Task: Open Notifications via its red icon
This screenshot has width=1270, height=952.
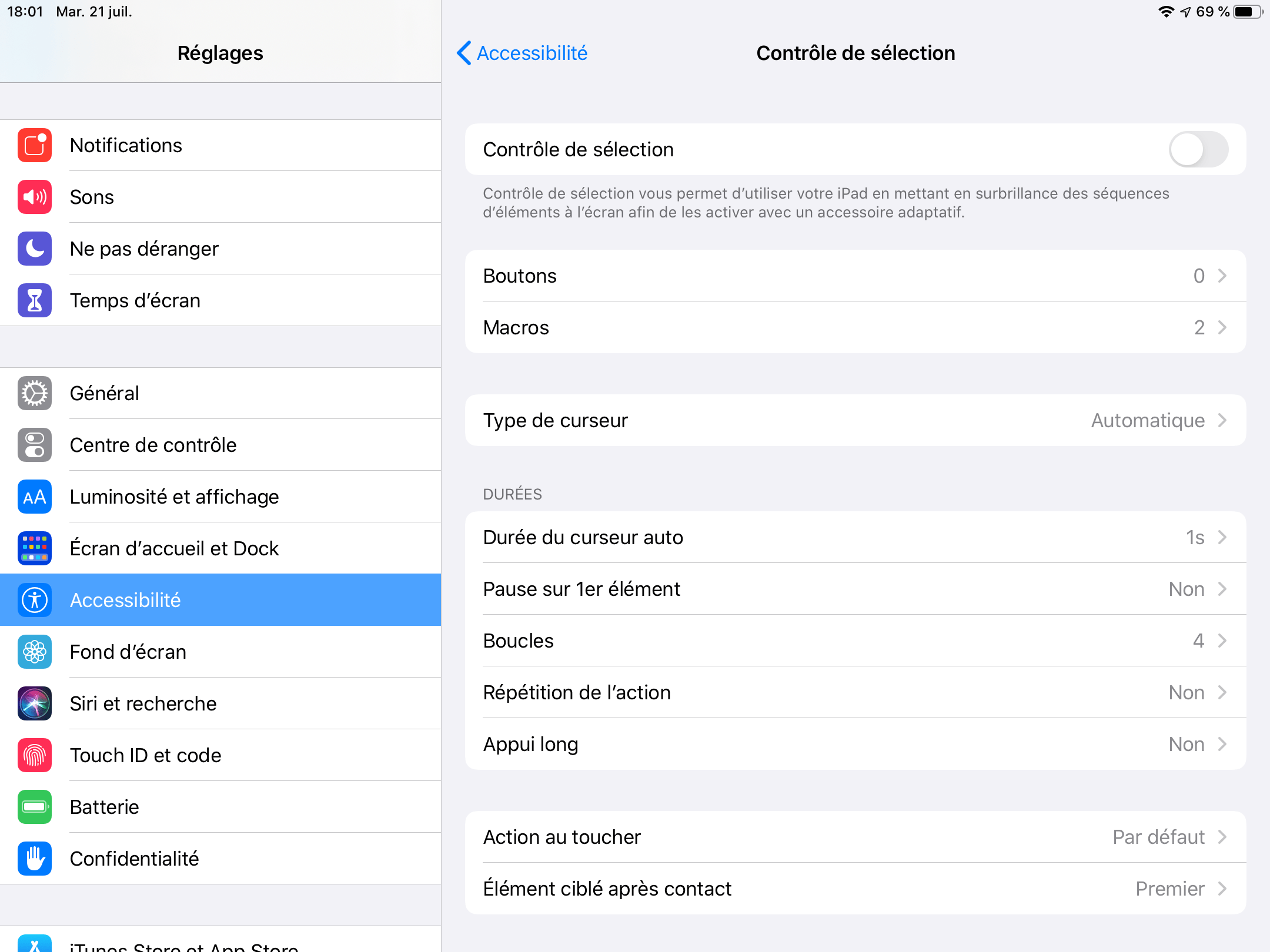Action: click(35, 145)
